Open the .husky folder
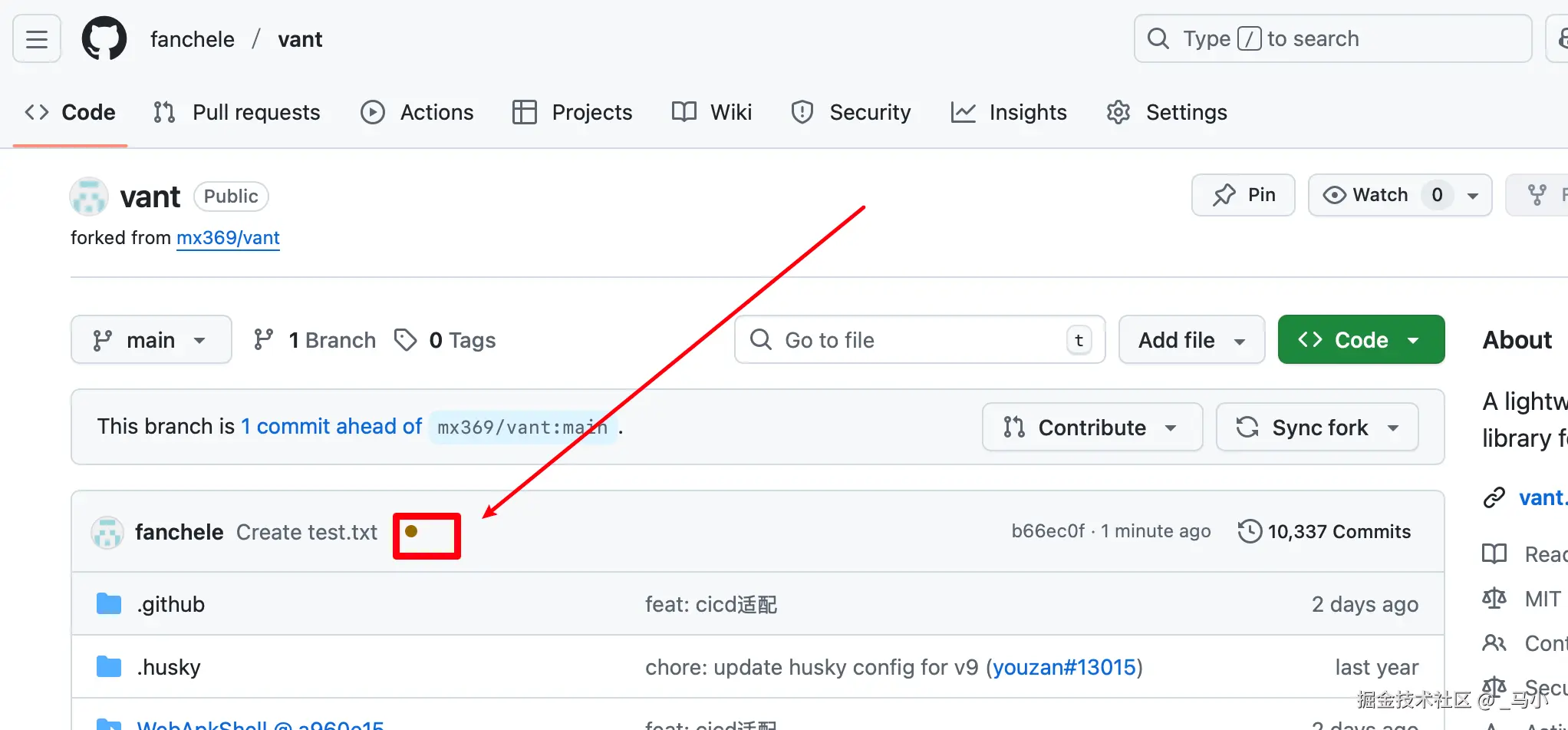1568x730 pixels. (x=168, y=667)
